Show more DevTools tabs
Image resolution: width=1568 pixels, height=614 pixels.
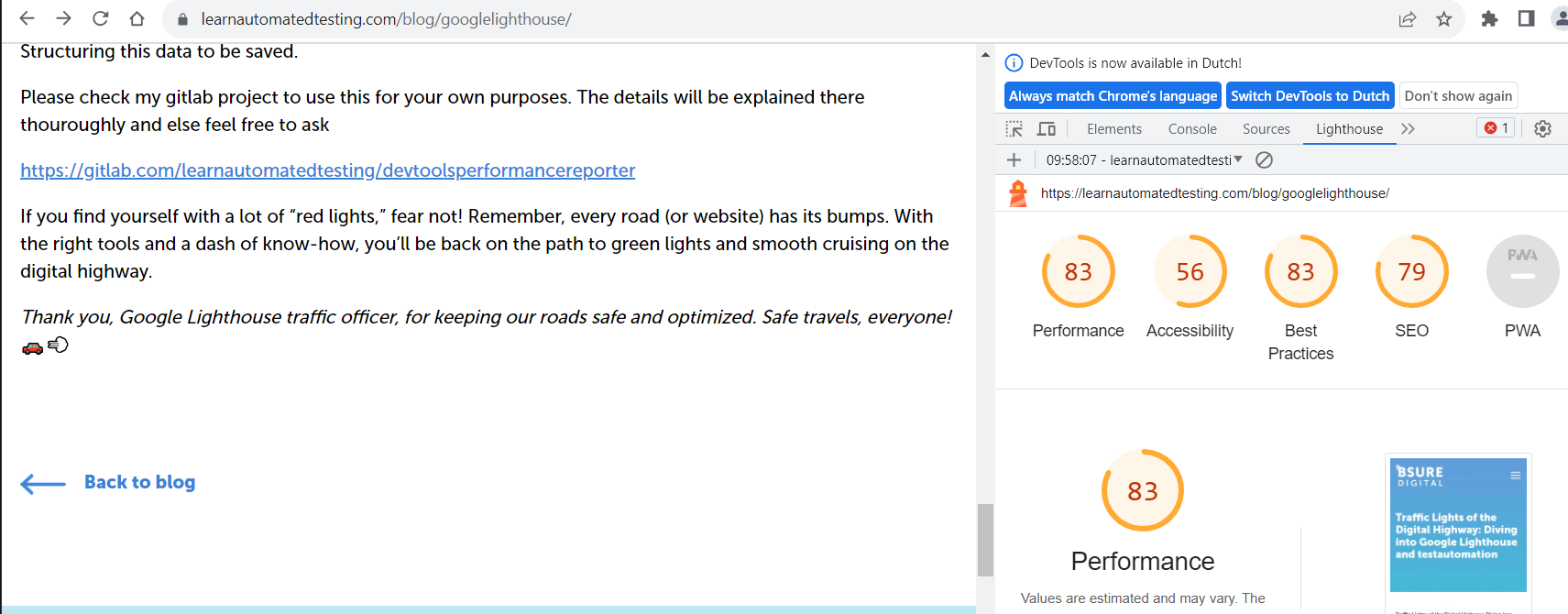(1408, 129)
